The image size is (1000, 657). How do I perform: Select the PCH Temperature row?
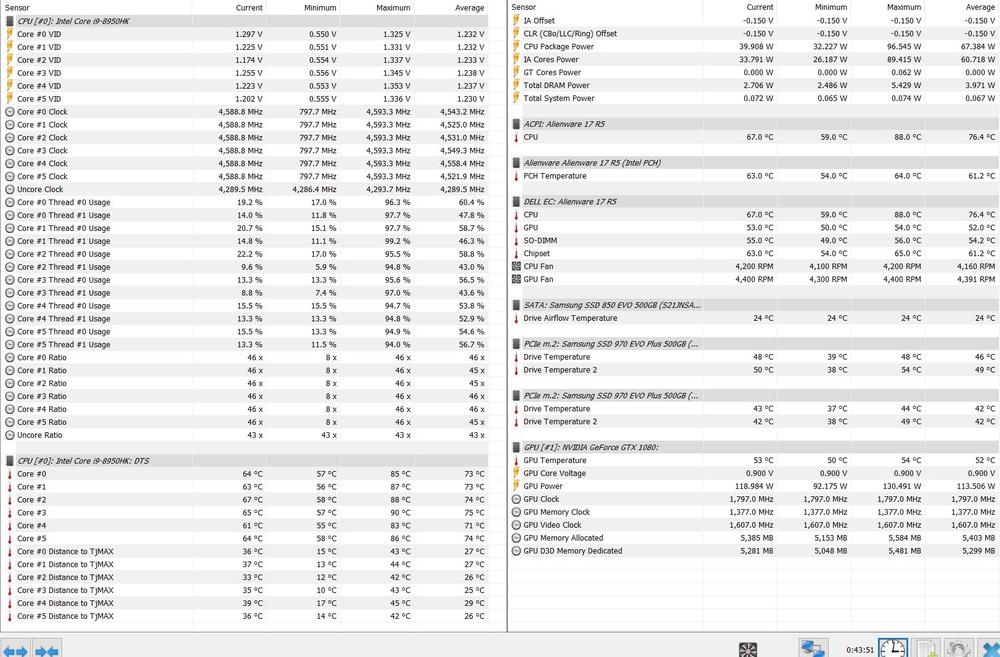click(x=555, y=176)
